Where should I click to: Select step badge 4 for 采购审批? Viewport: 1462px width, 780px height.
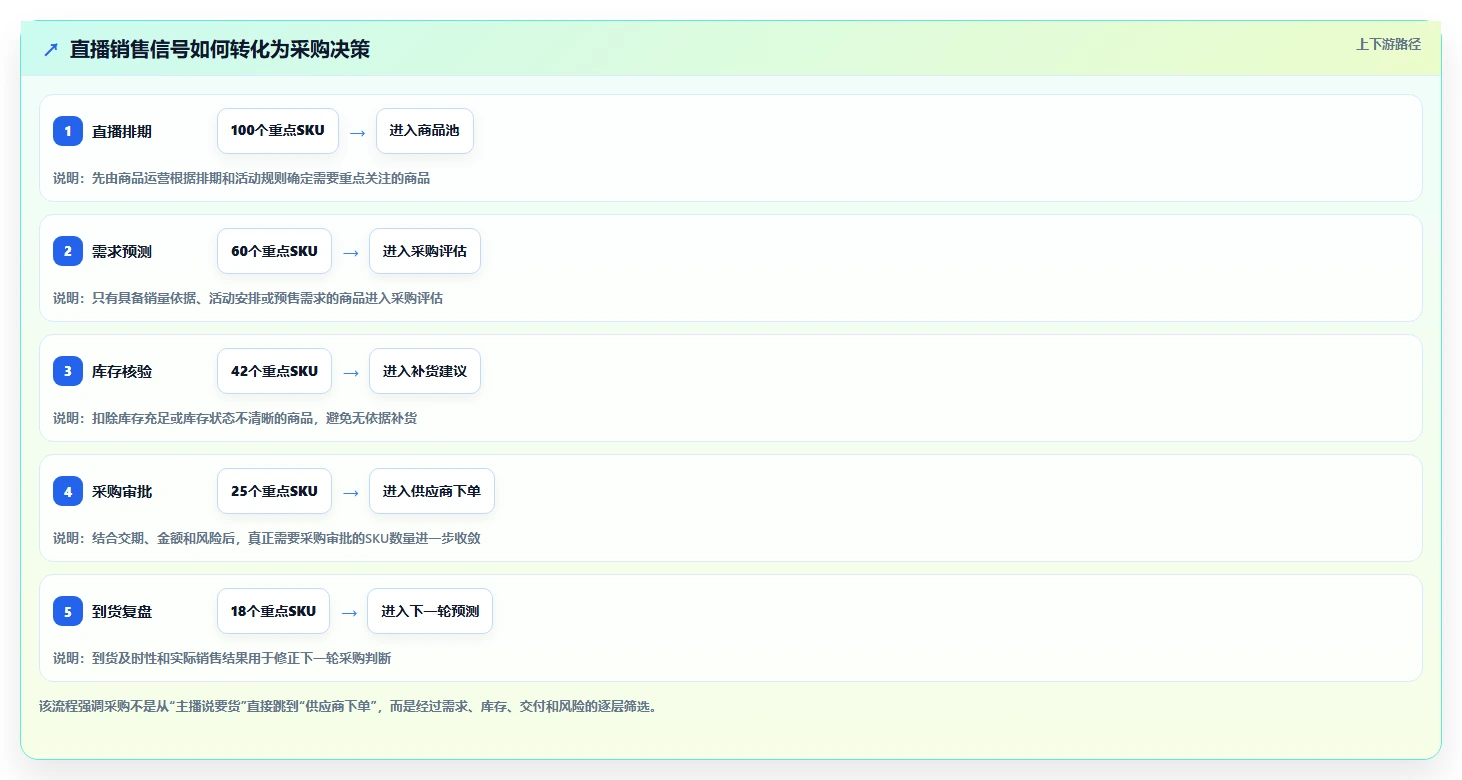[68, 491]
